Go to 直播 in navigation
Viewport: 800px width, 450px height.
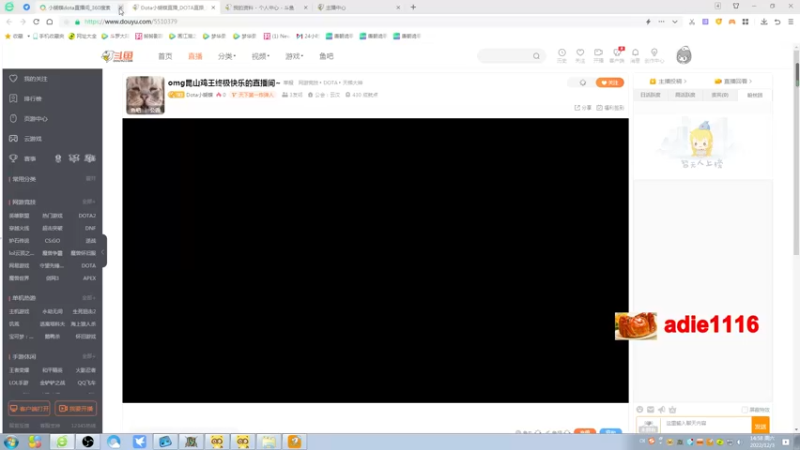(x=195, y=56)
